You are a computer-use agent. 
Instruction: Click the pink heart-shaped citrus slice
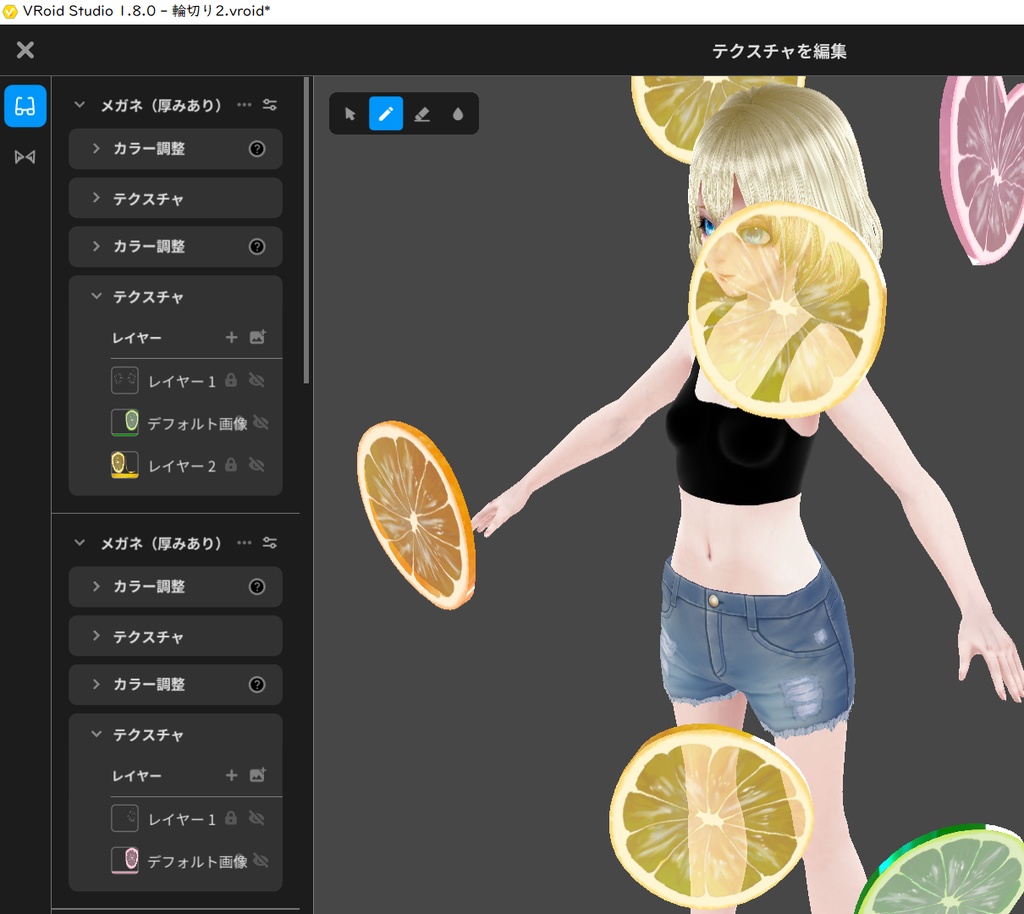coord(982,170)
